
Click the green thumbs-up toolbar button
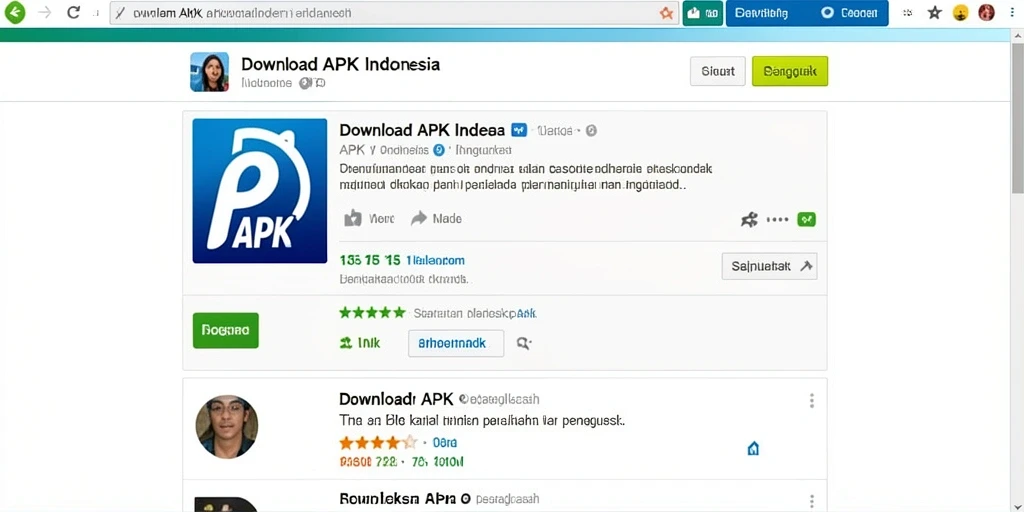click(703, 13)
